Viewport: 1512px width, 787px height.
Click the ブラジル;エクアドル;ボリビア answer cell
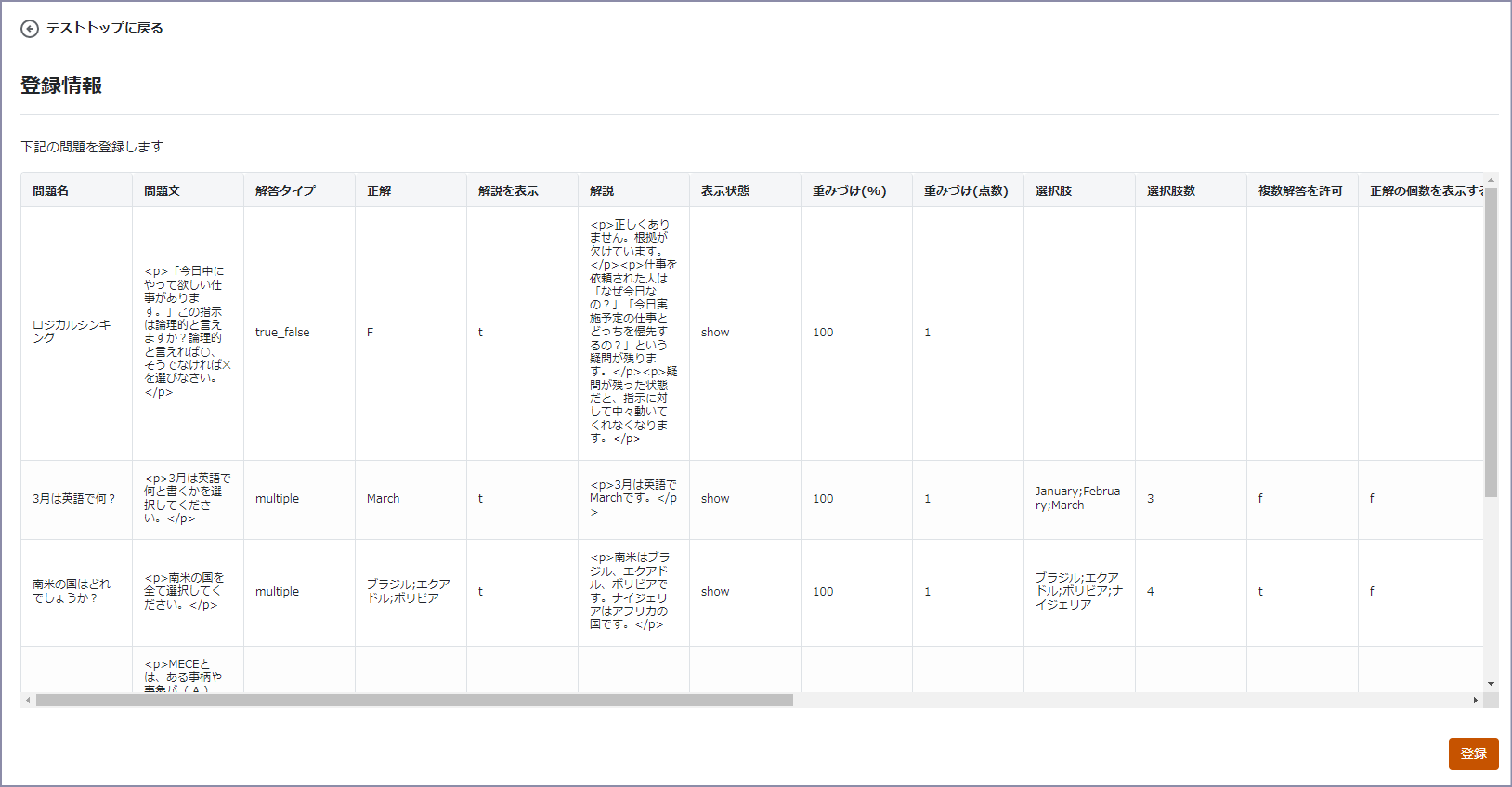coord(411,592)
